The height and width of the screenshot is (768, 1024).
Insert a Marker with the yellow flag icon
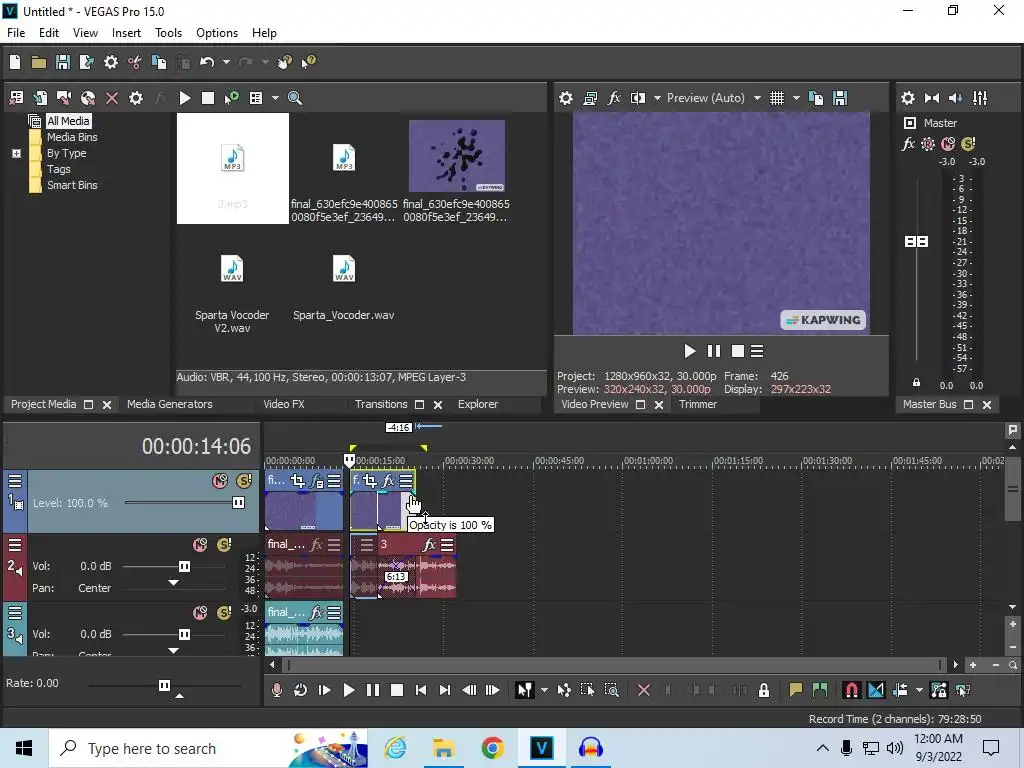[795, 690]
